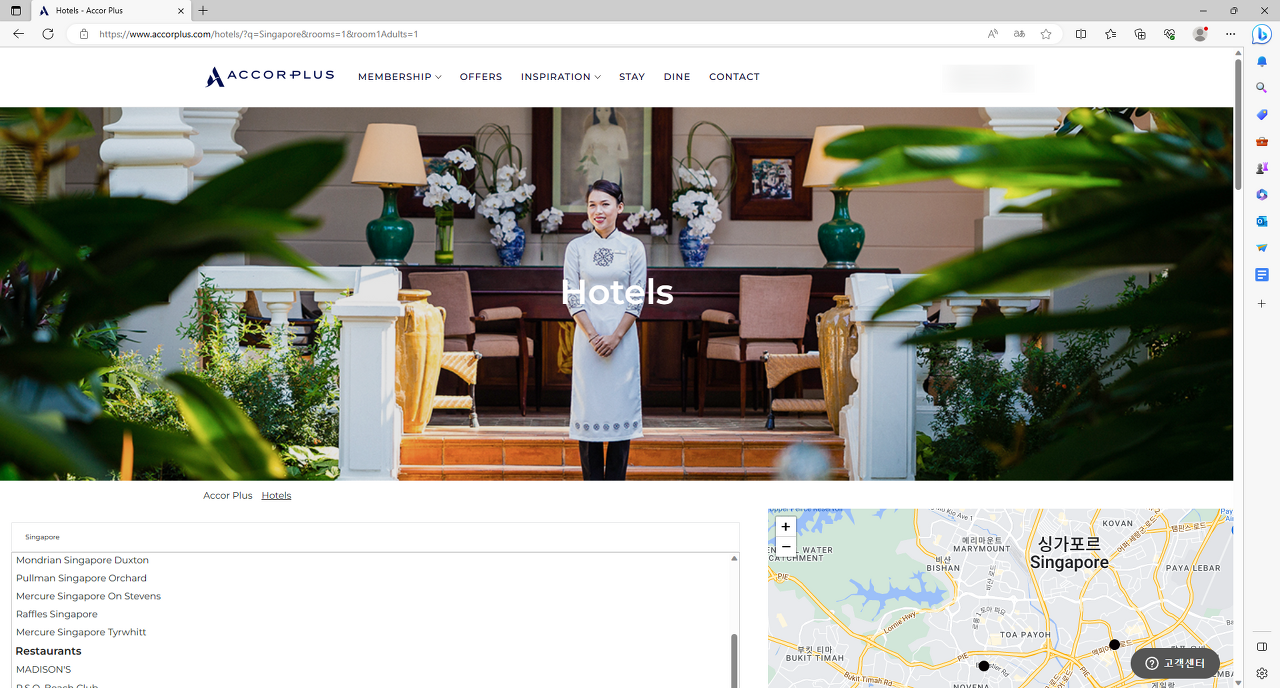This screenshot has height=688, width=1280.
Task: Add this page to favorites
Action: pos(1046,34)
